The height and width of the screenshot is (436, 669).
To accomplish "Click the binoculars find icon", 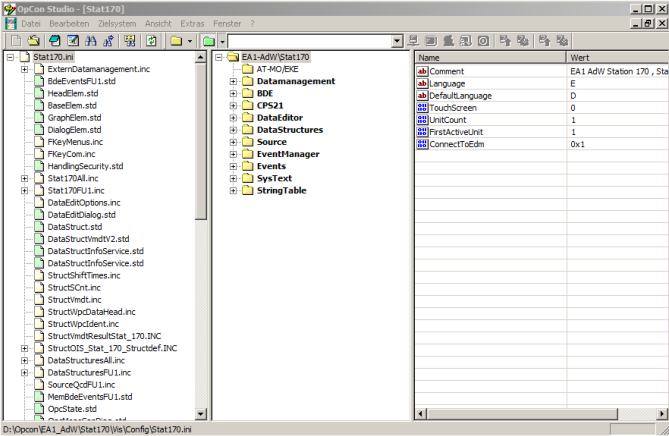I will pyautogui.click(x=91, y=41).
